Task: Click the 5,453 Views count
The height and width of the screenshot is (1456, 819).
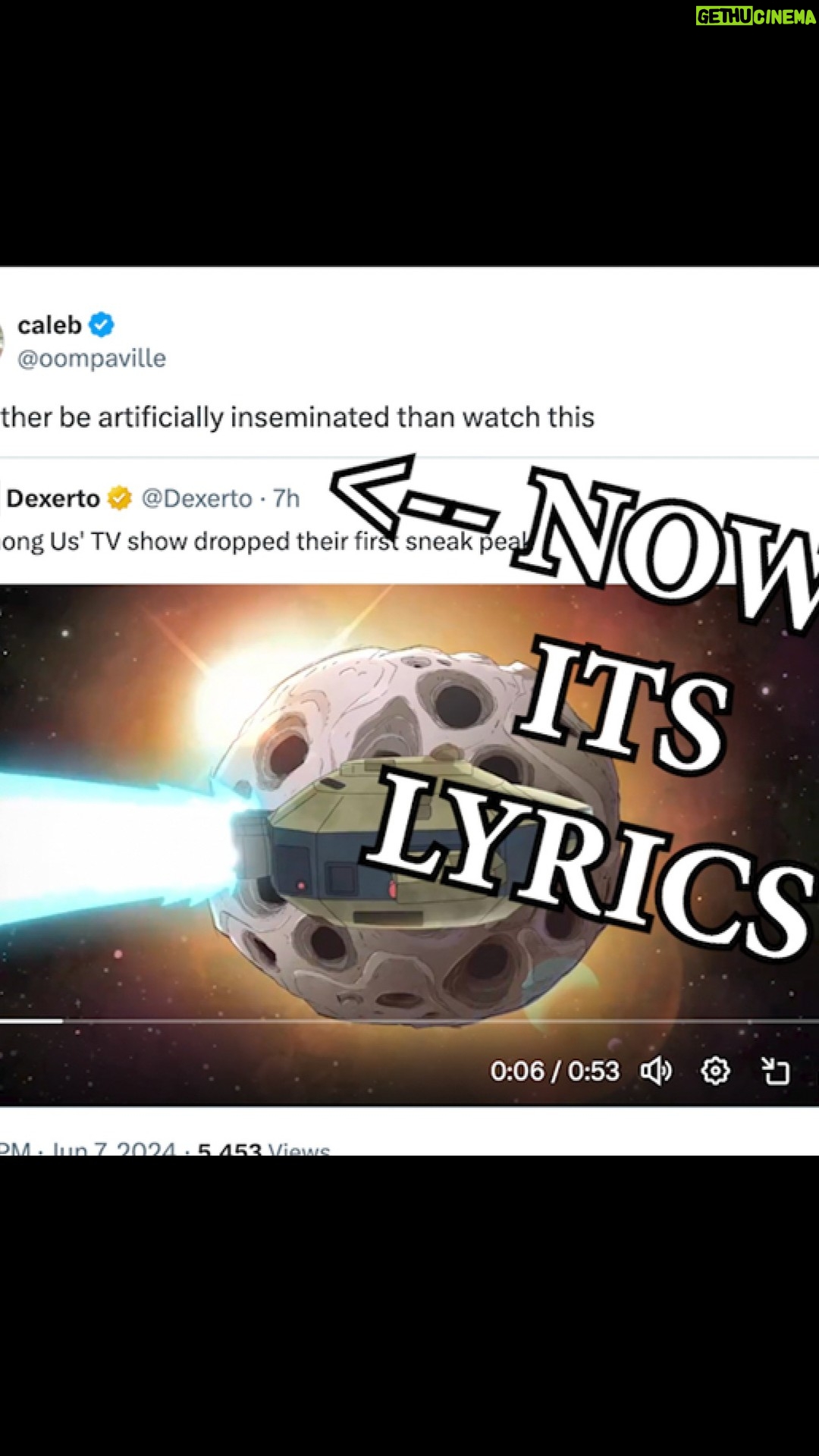Action: [264, 1148]
